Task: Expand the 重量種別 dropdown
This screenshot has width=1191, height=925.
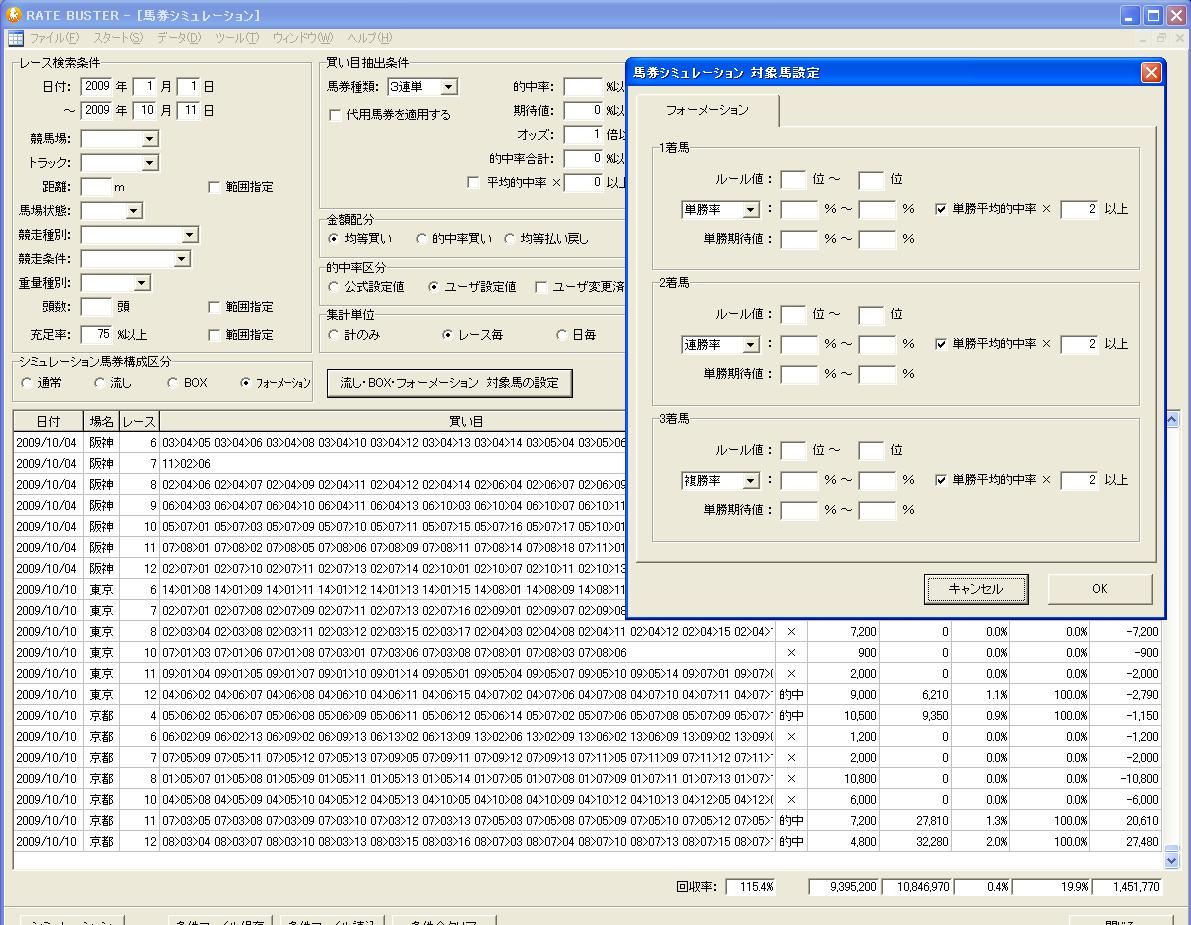Action: (x=142, y=283)
